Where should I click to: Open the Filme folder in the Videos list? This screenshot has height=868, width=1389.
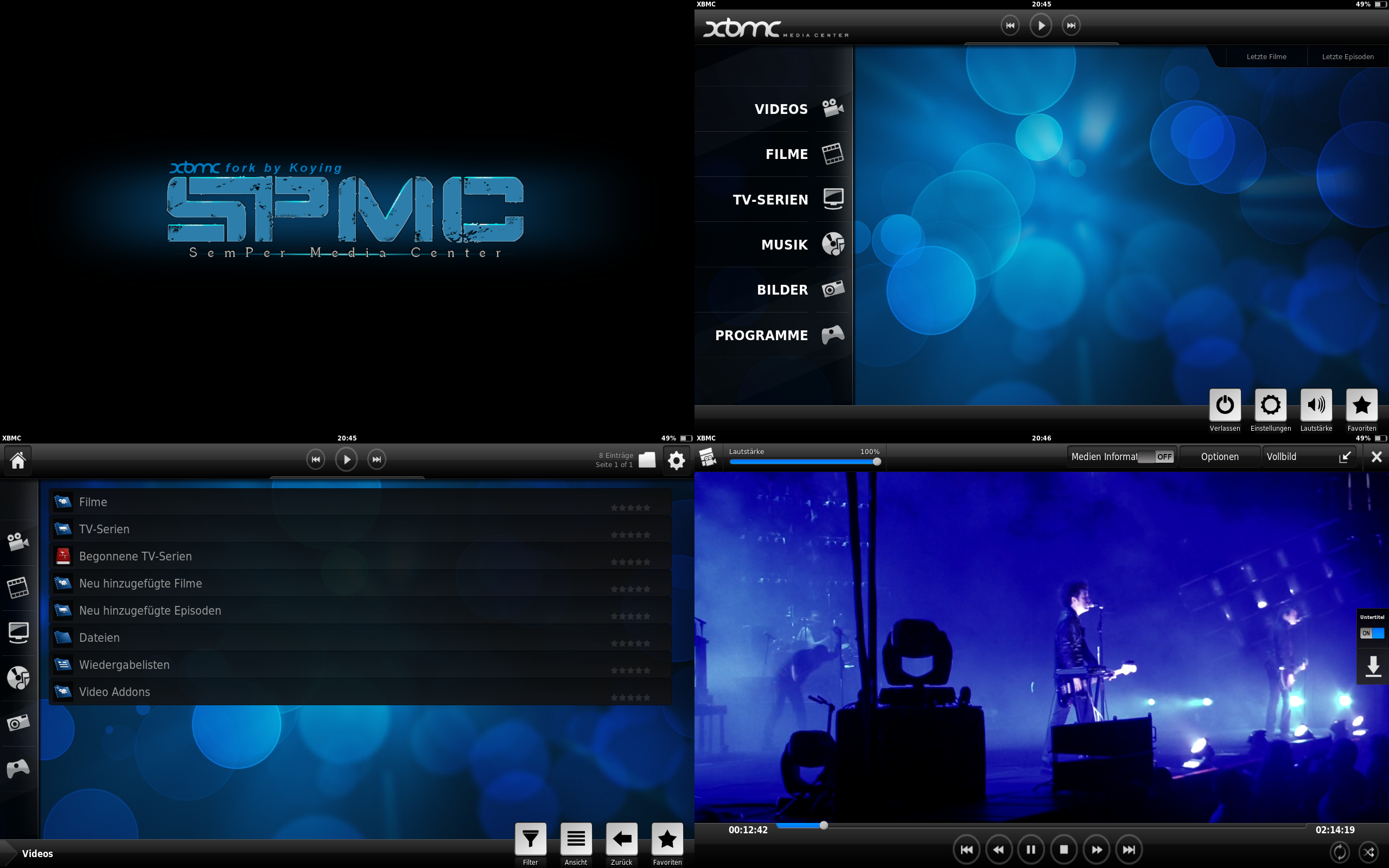pos(360,502)
